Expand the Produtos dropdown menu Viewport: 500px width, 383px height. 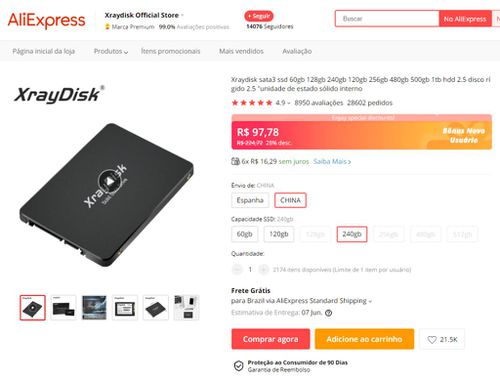[x=111, y=51]
